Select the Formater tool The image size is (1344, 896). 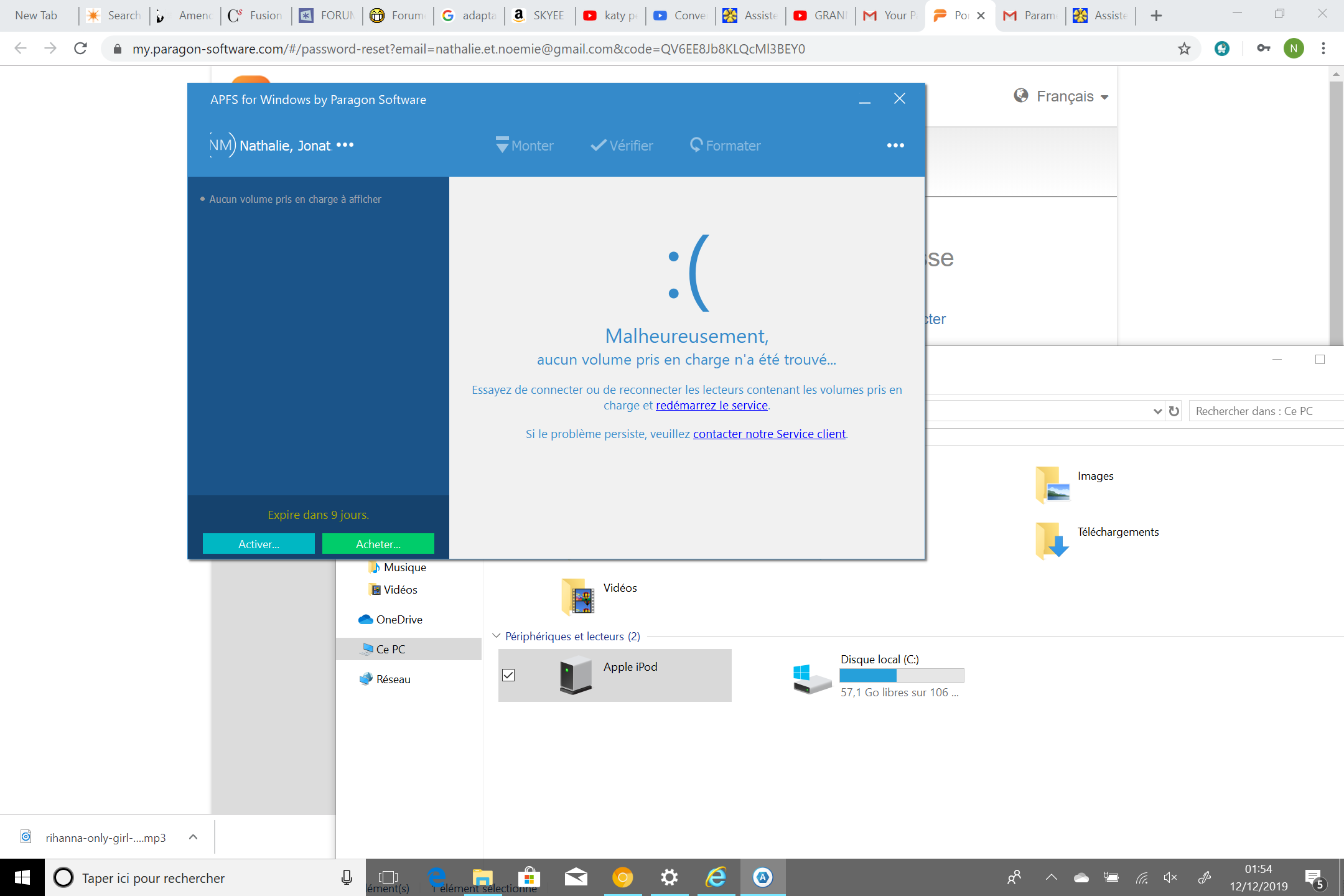coord(725,146)
